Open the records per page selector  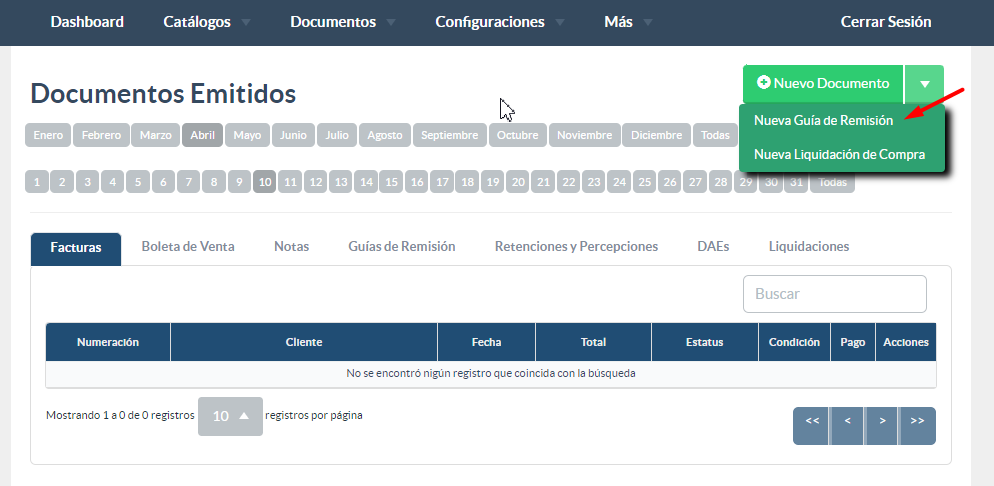230,416
